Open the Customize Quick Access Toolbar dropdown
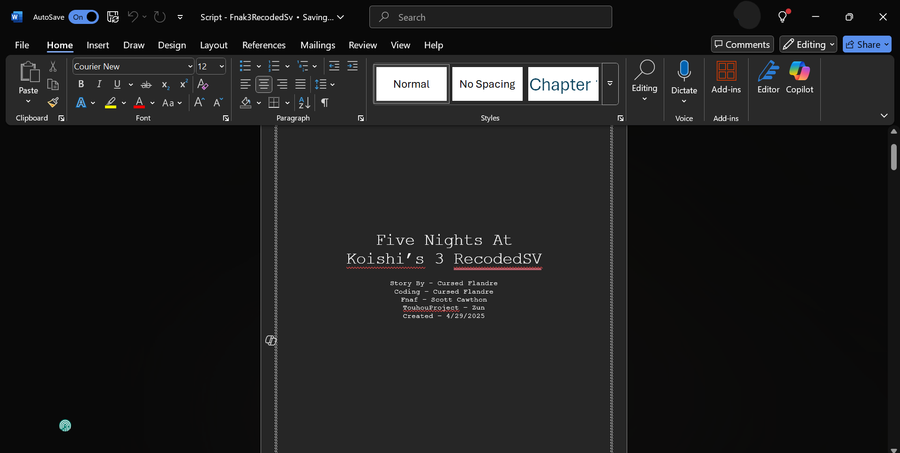The image size is (900, 453). tap(180, 17)
